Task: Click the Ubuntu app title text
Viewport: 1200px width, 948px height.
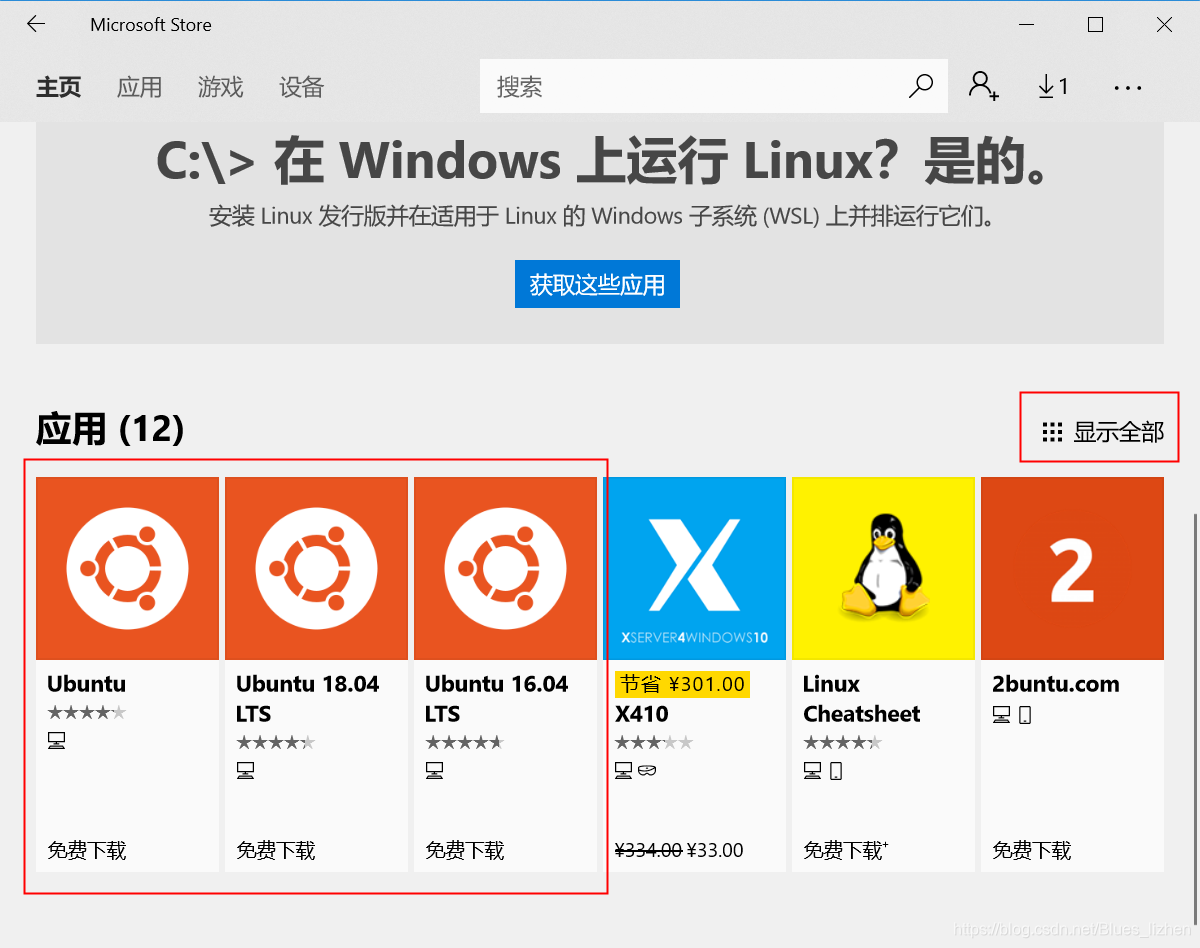Action: (x=86, y=684)
